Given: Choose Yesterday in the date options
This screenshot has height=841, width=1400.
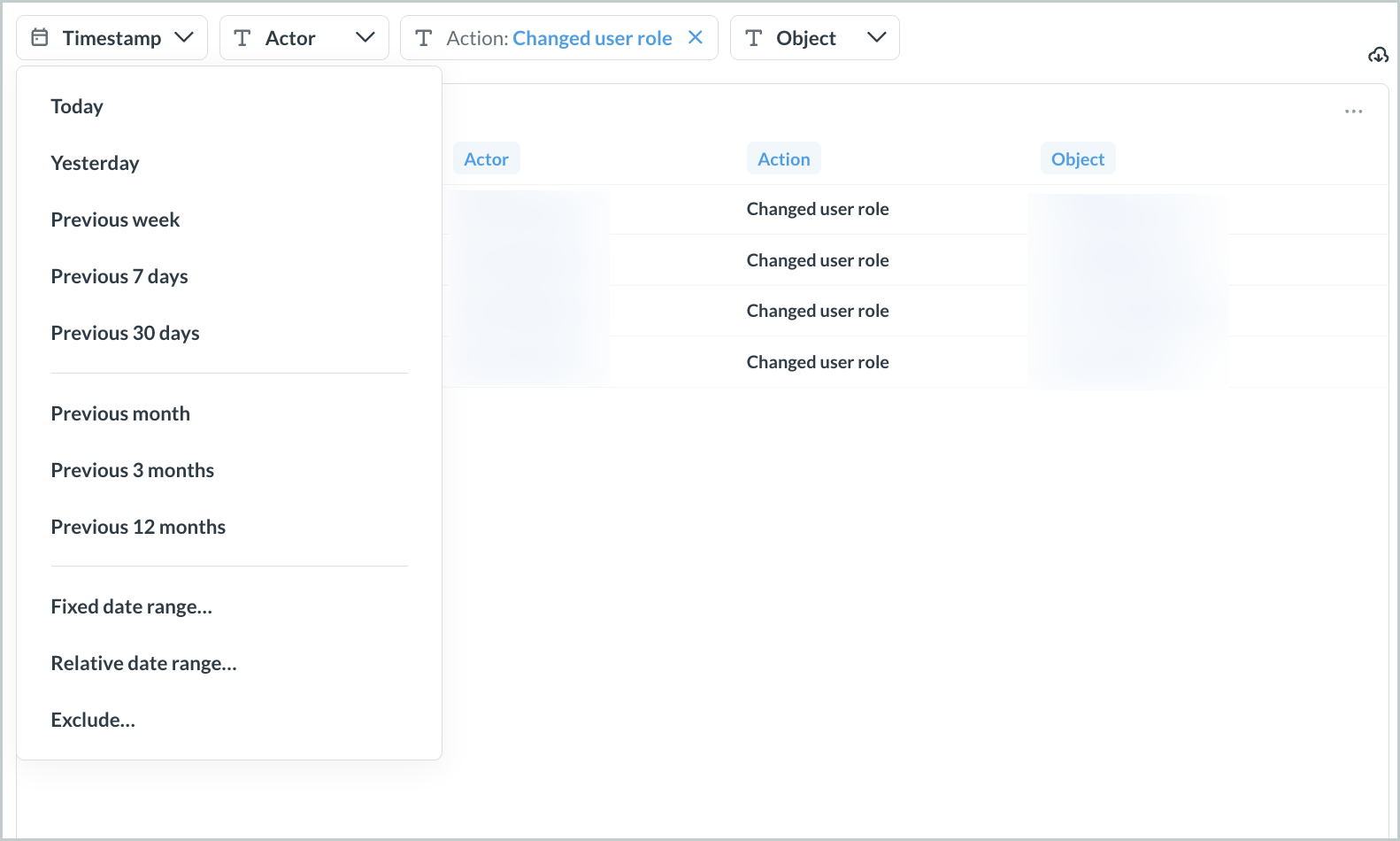Looking at the screenshot, I should click(95, 163).
